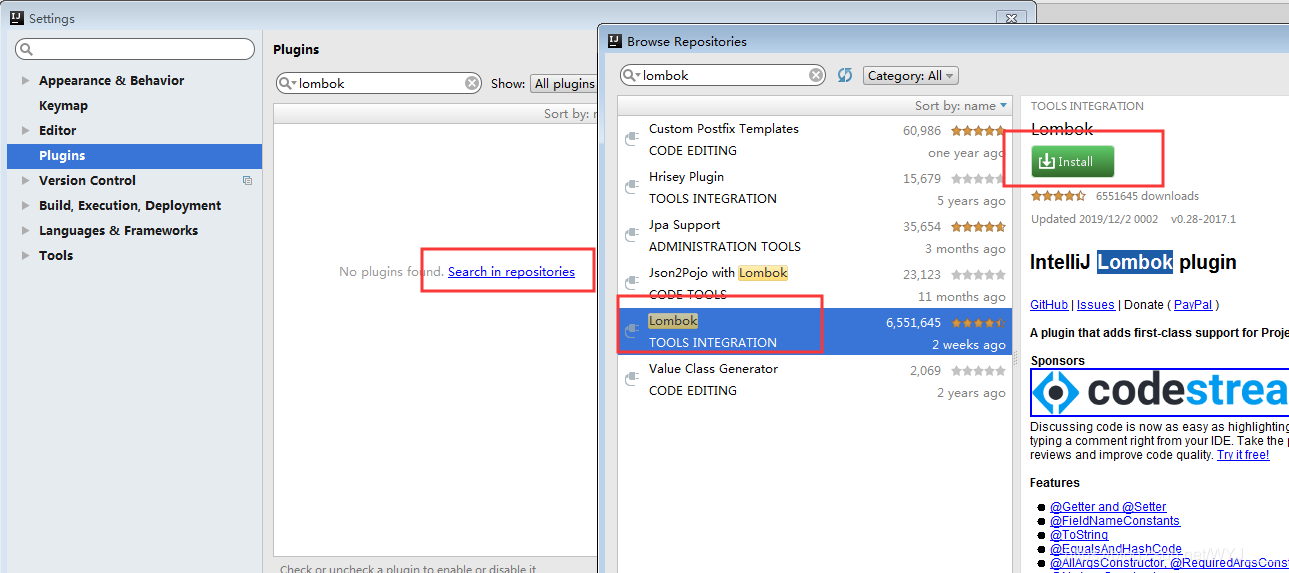The height and width of the screenshot is (573, 1289).
Task: Clear the lombok search in Browse Repositories
Action: pos(817,75)
